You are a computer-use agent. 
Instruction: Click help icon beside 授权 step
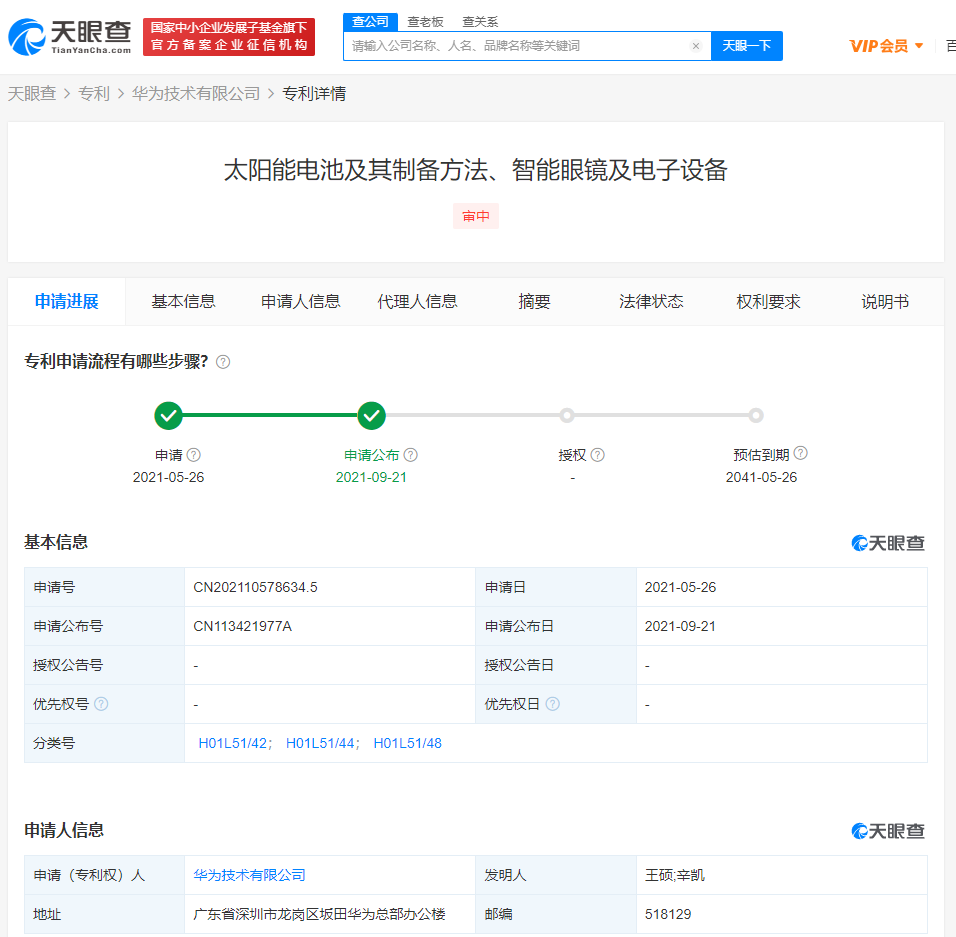(598, 455)
